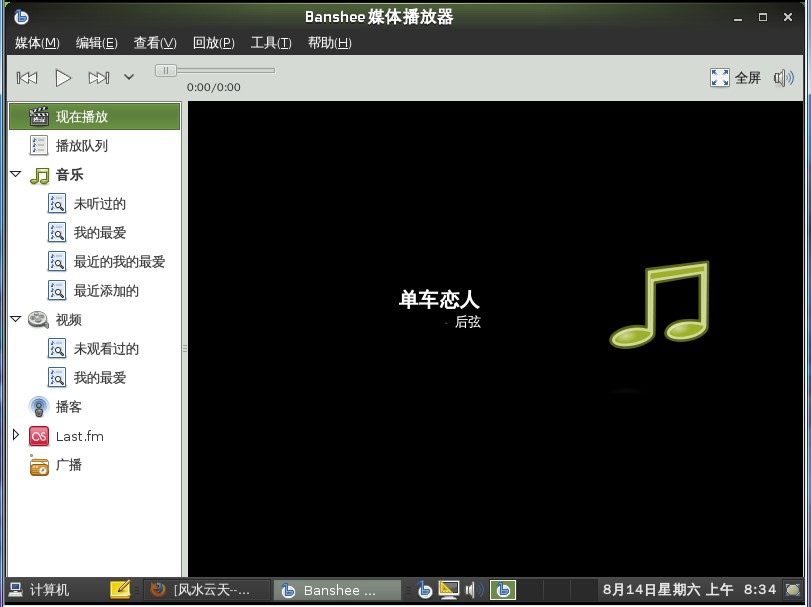Click the 0:00/0:00 time label
The width and height of the screenshot is (811, 607).
pos(214,87)
